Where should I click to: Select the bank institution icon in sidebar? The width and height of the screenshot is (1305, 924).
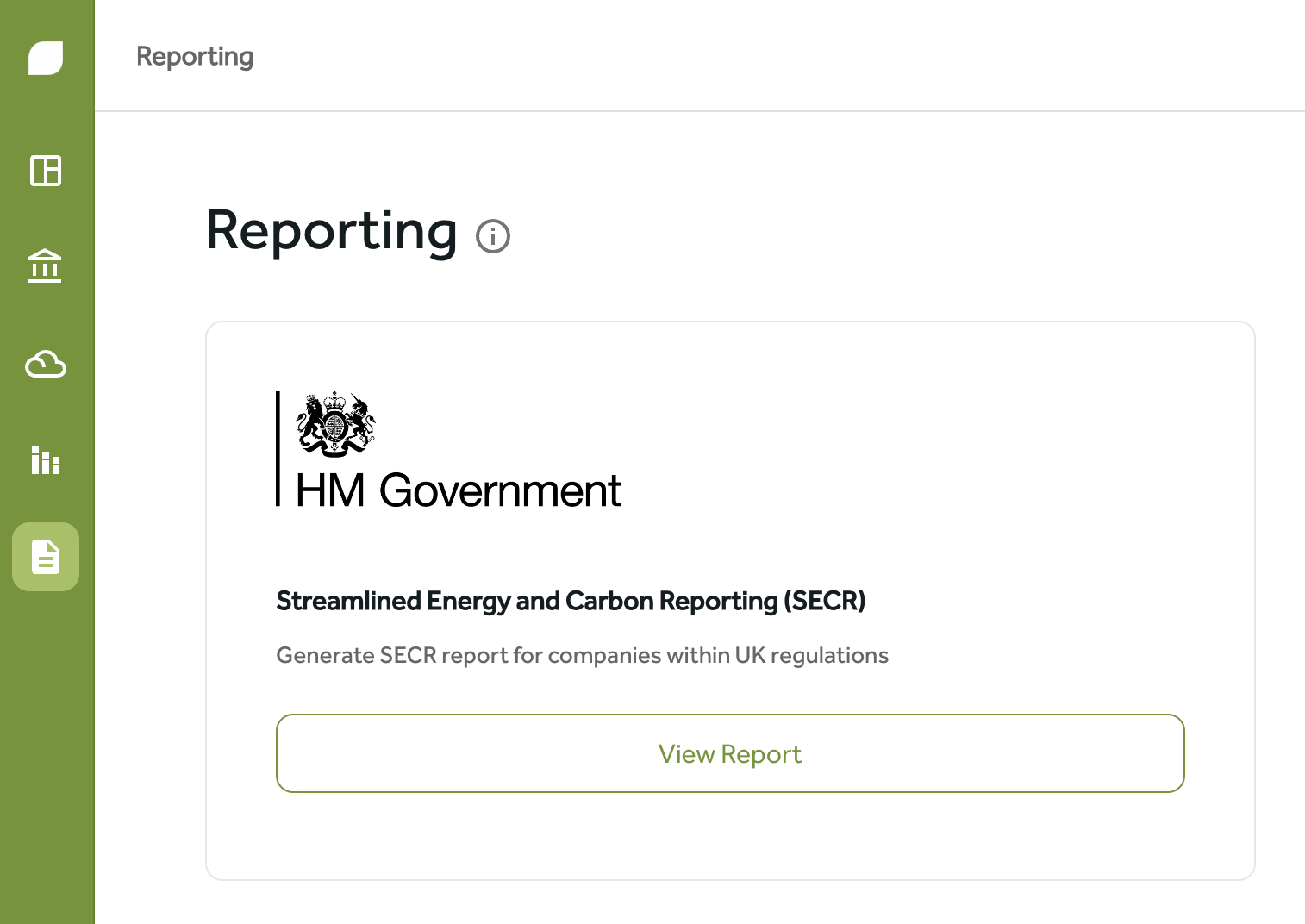point(46,267)
